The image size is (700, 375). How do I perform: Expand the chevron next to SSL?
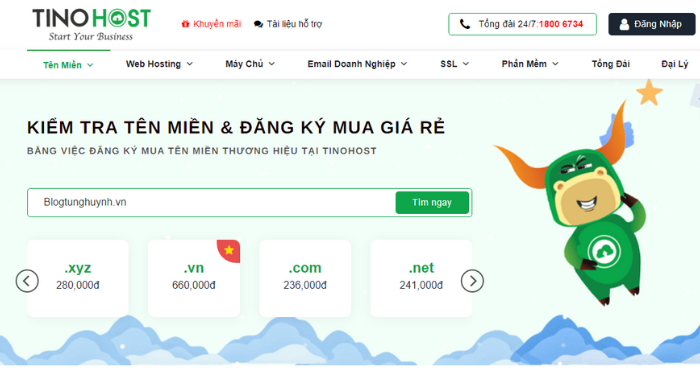466,64
